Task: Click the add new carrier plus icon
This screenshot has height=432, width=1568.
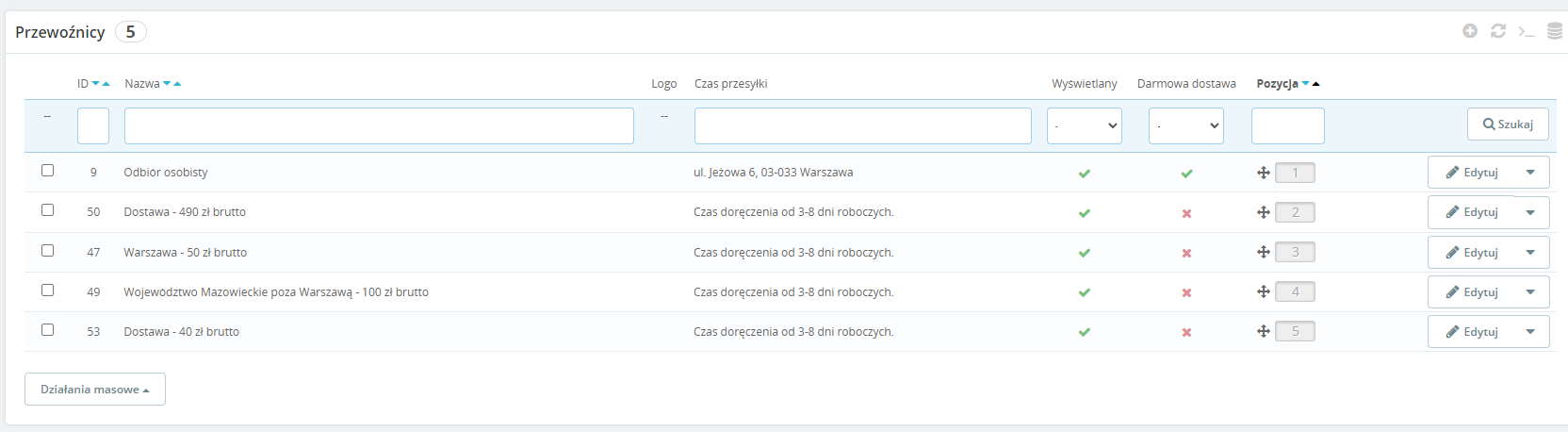Action: [x=1470, y=31]
